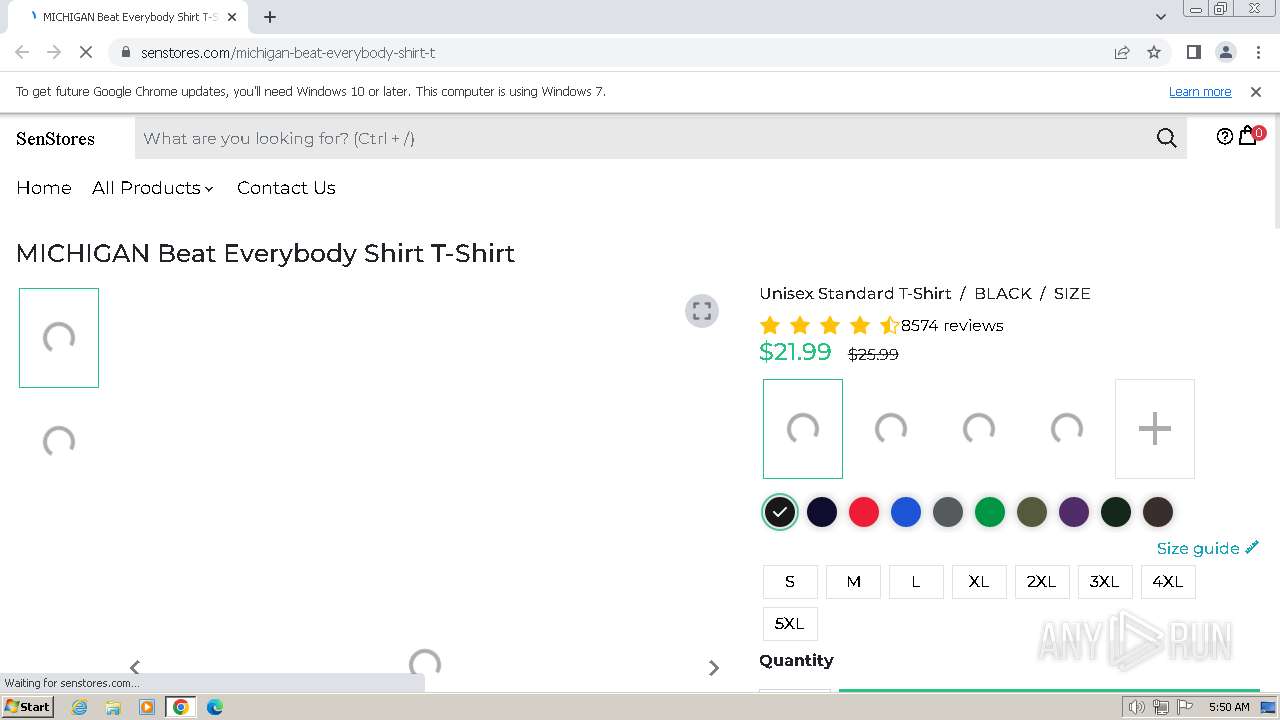
Task: Select size M
Action: point(853,582)
